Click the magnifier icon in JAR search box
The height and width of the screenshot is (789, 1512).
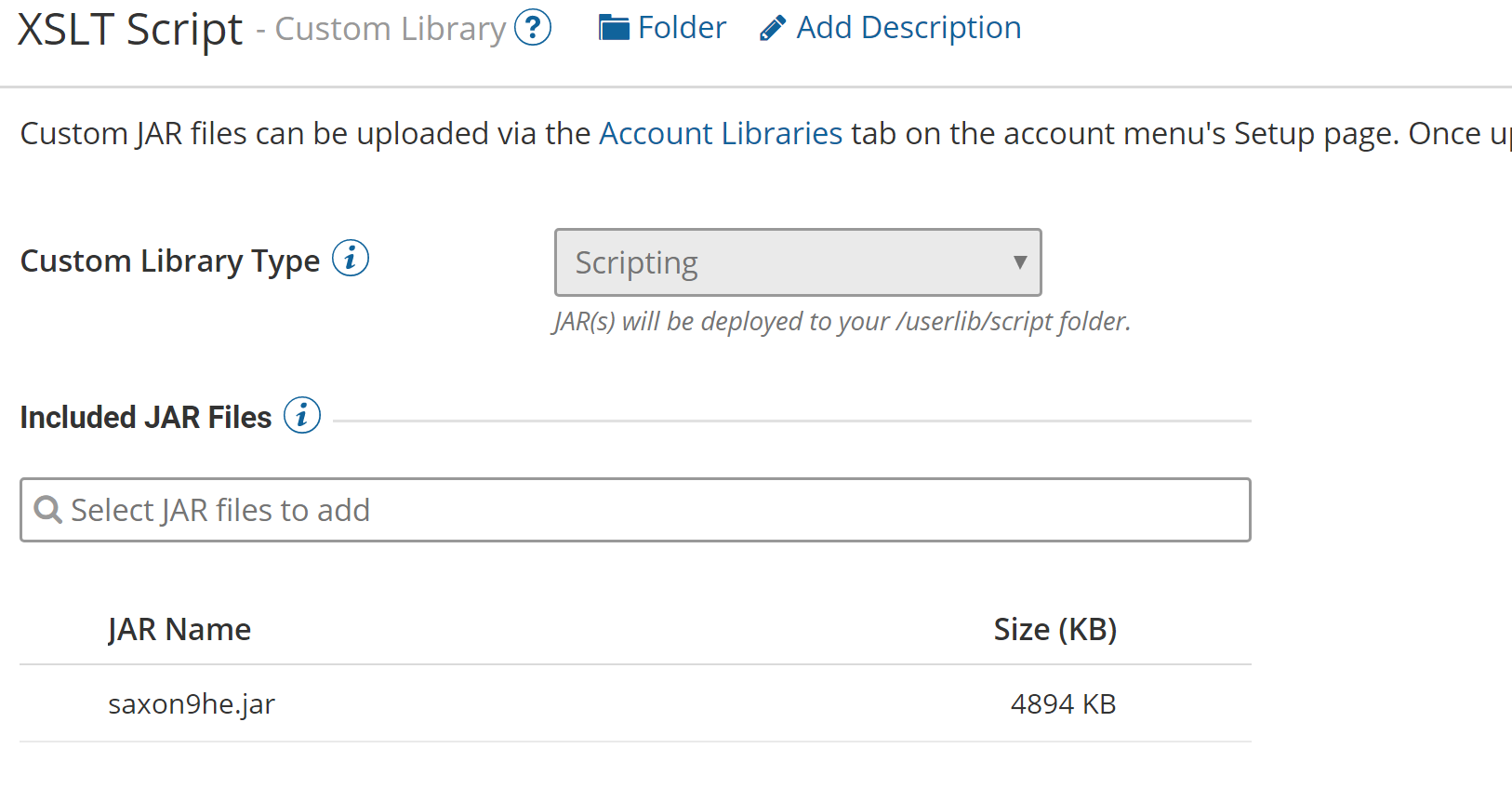(x=47, y=510)
